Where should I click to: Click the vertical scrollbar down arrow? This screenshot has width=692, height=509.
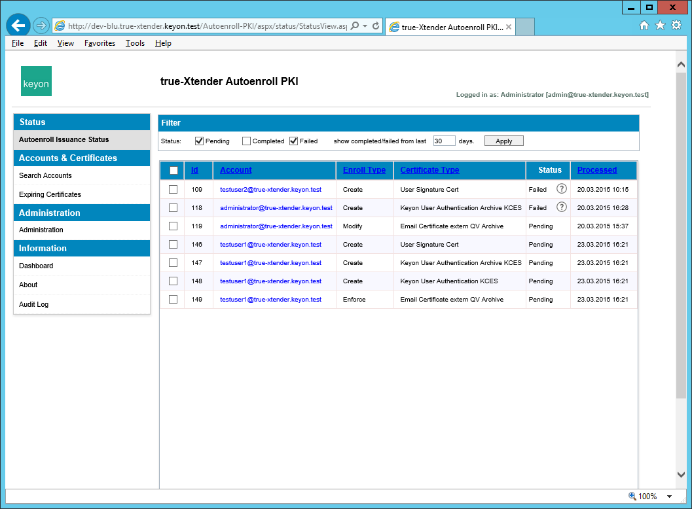click(681, 475)
